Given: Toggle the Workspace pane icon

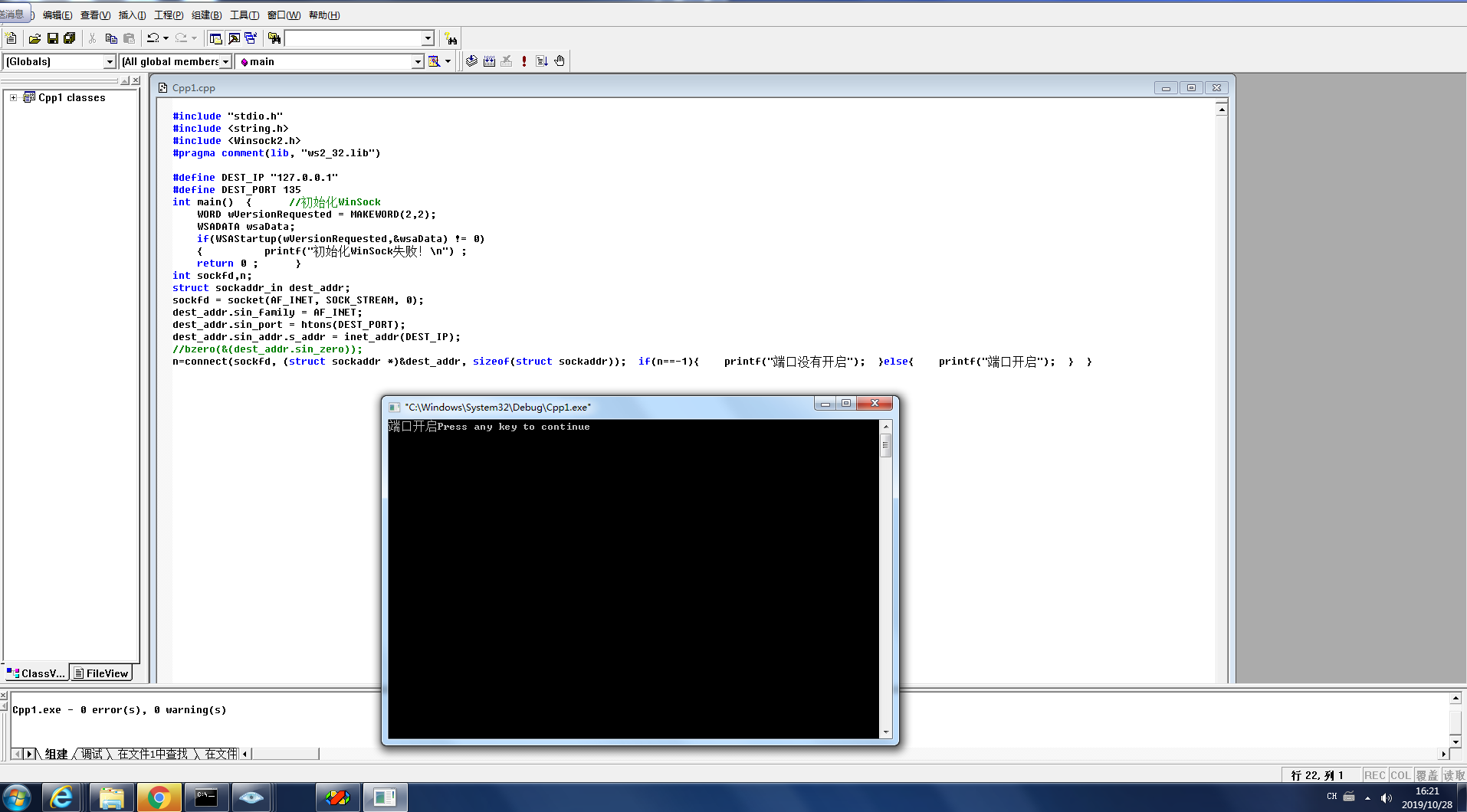Looking at the screenshot, I should click(x=216, y=38).
